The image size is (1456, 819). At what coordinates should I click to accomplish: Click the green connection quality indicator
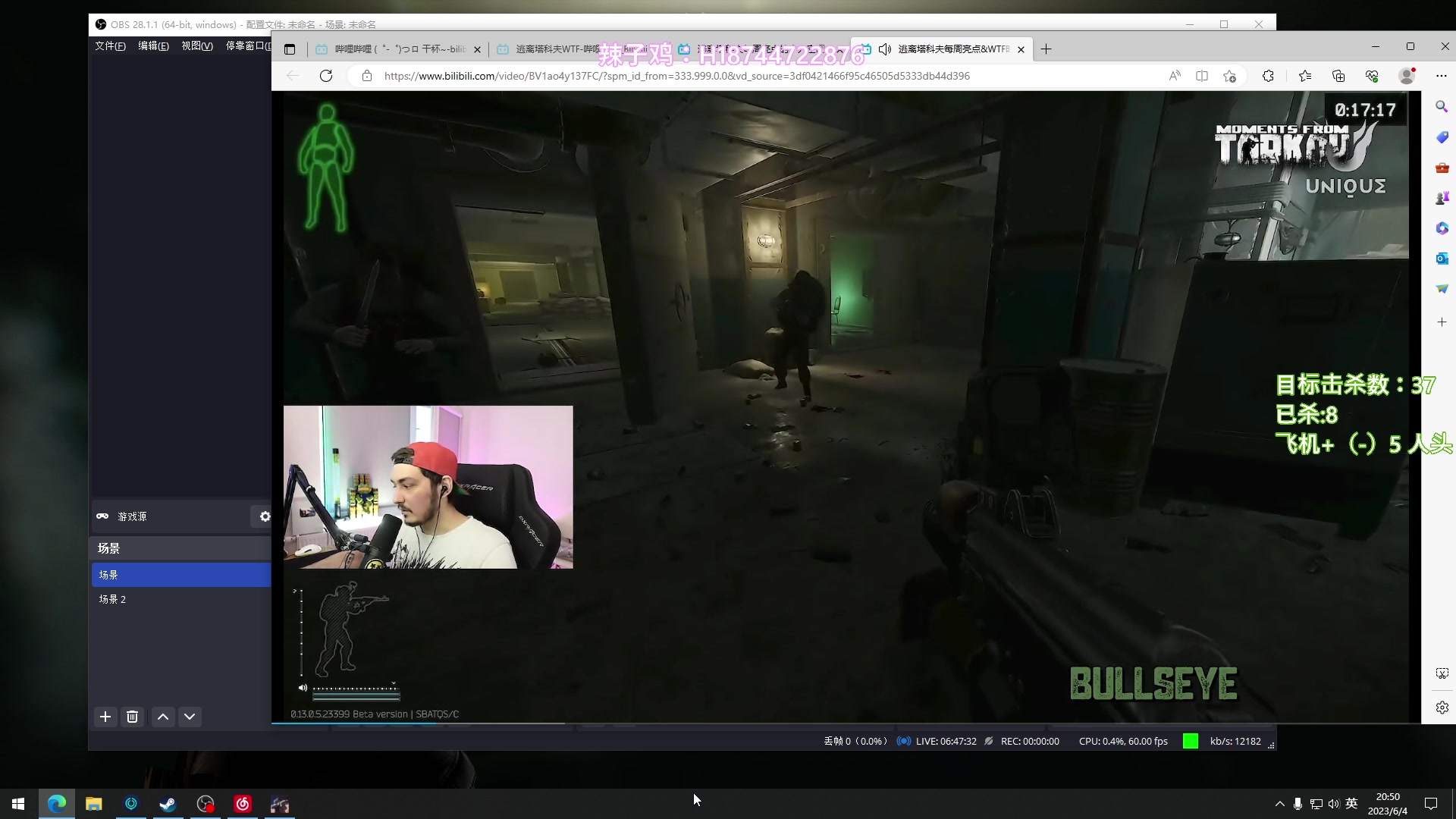click(1191, 742)
